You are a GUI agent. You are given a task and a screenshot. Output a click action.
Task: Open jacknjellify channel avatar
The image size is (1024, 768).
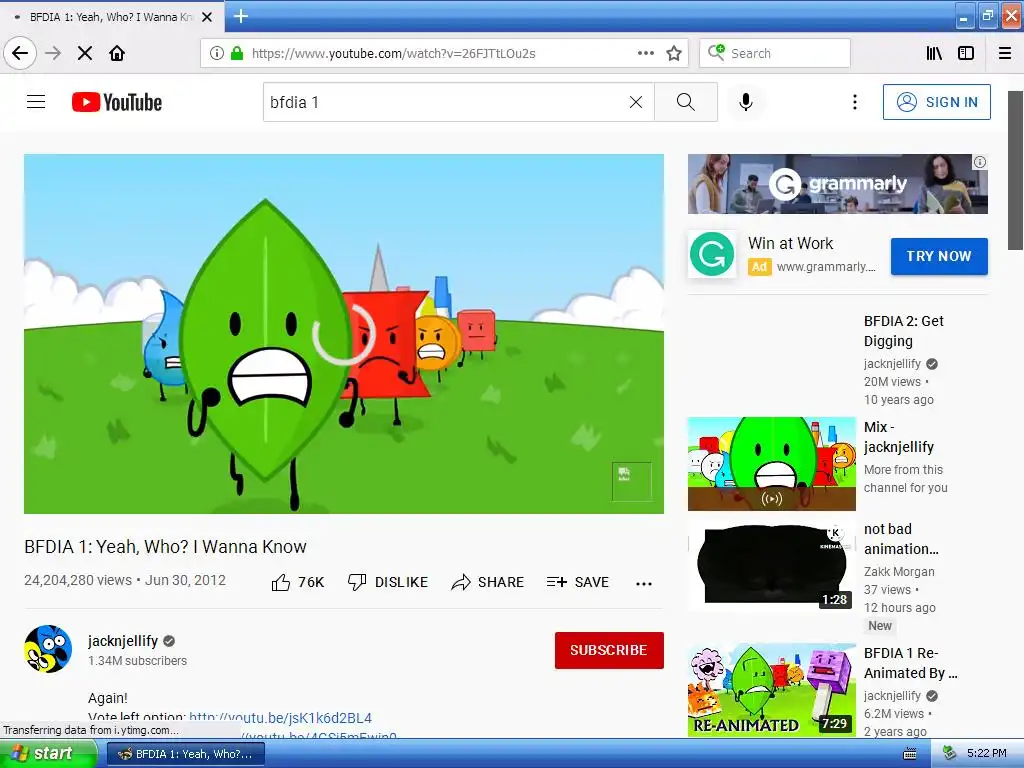tap(48, 648)
